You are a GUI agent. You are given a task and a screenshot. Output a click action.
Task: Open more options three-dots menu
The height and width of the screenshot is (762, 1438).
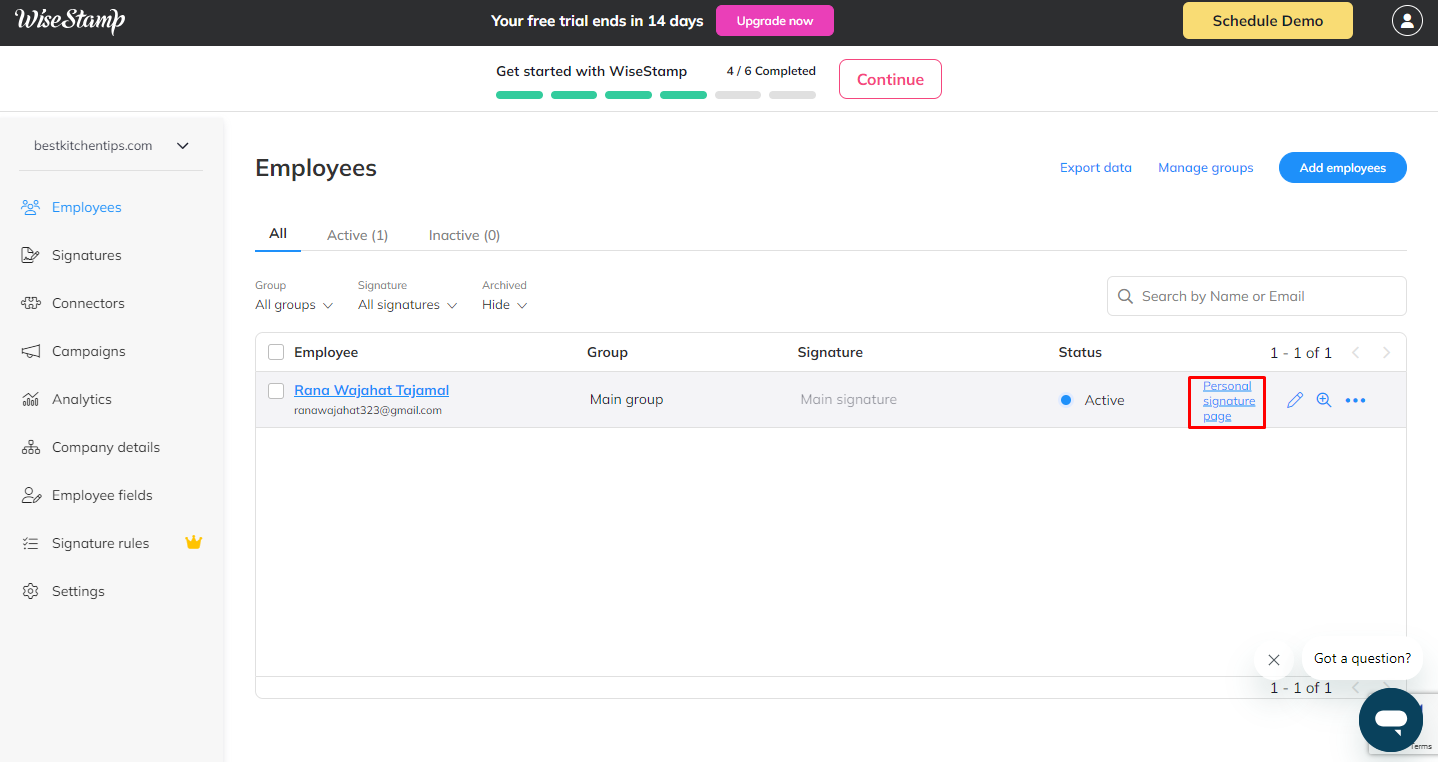(1355, 400)
